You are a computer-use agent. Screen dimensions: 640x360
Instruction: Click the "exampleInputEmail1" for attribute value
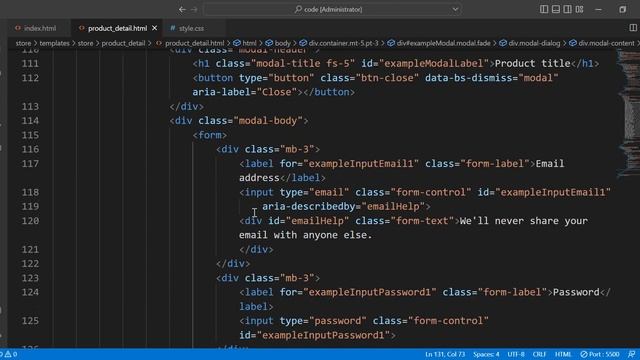[361, 164]
